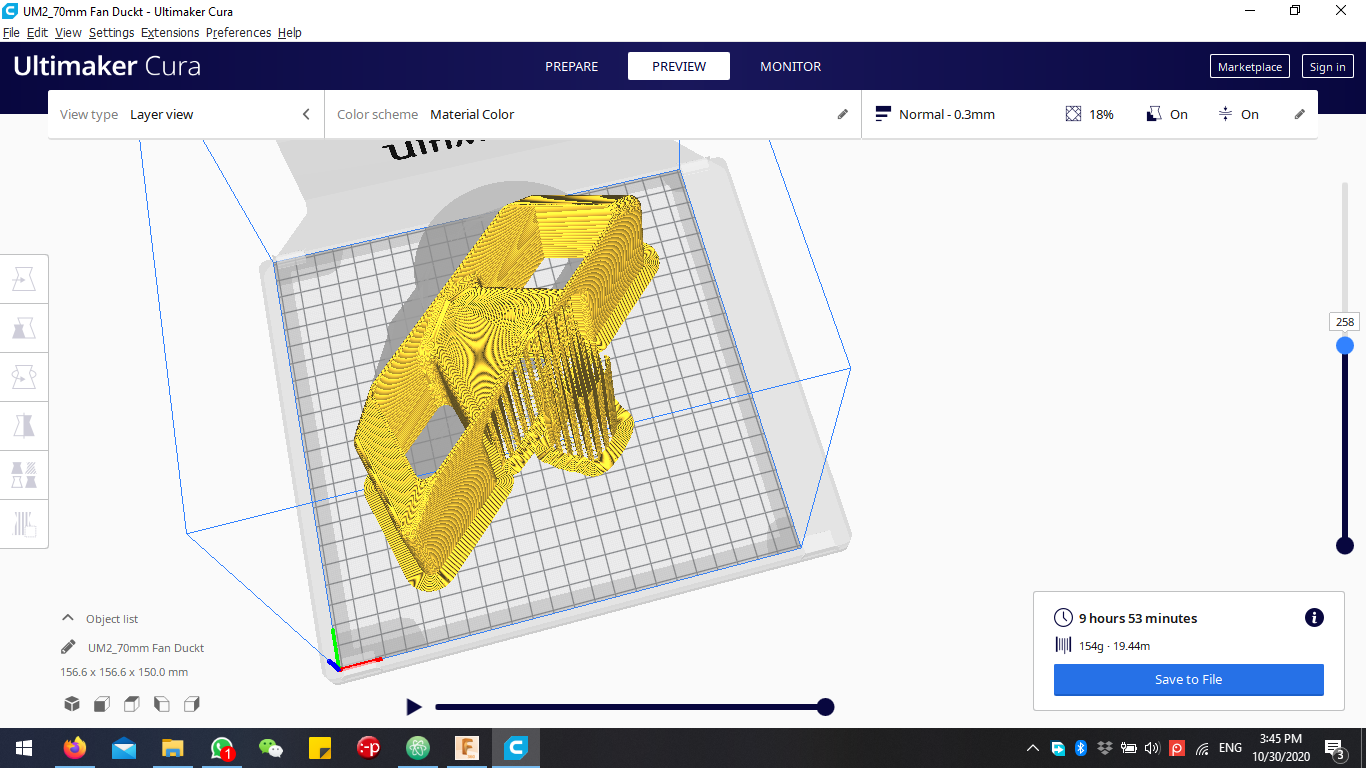This screenshot has width=1366, height=768.
Task: Open the Per Model Settings tool
Action: pyautogui.click(x=24, y=475)
